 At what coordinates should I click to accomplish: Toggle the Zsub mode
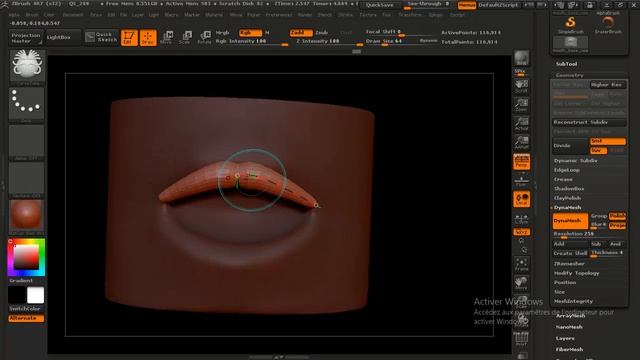point(322,33)
